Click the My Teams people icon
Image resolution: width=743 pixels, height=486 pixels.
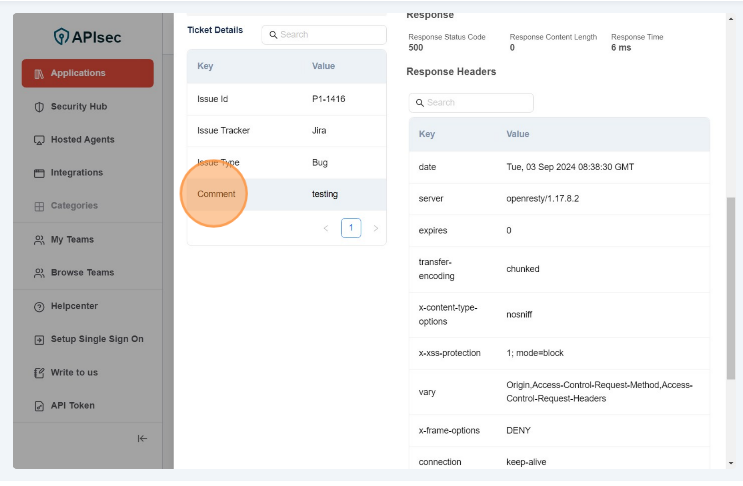click(39, 240)
